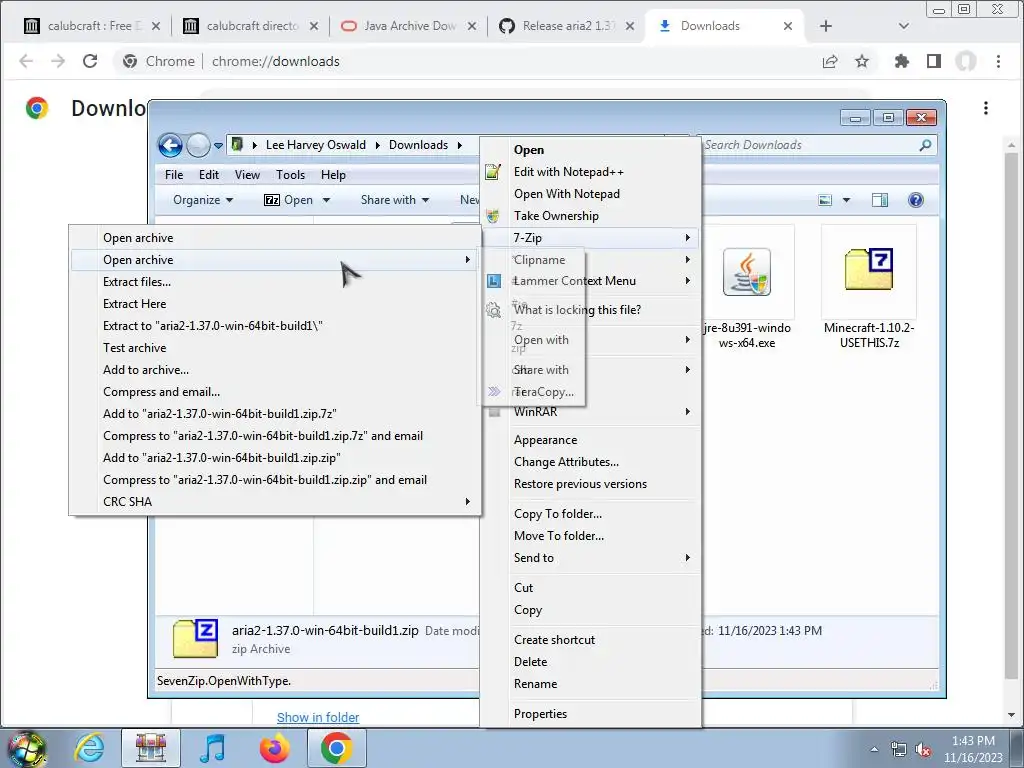Viewport: 1024px width, 768px height.
Task: Open Windows Start menu orb
Action: 27,748
